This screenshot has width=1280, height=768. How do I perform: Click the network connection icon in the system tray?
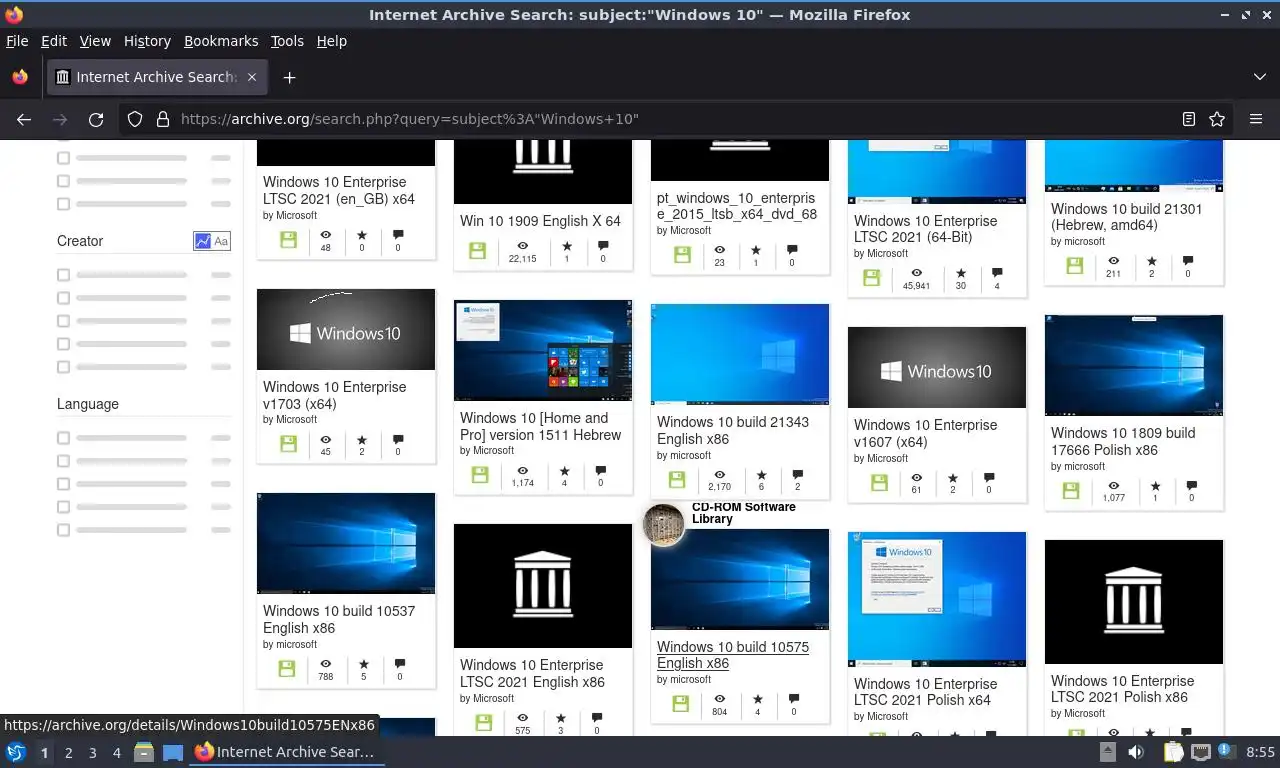click(1201, 752)
